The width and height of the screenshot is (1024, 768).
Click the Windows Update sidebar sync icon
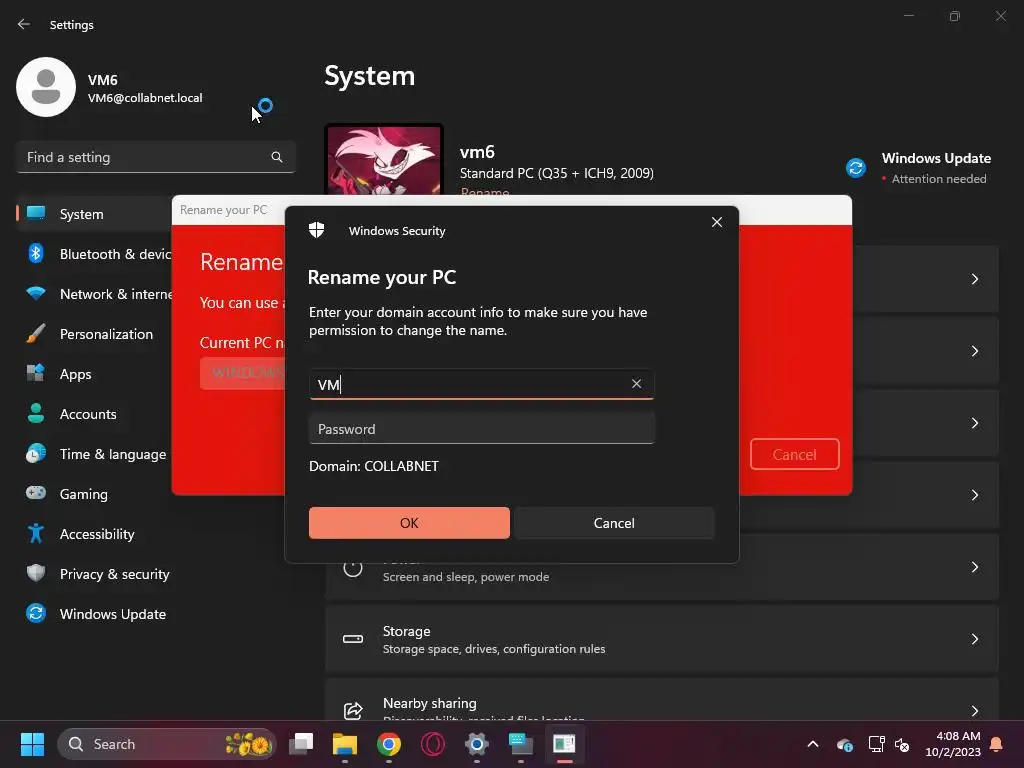[x=36, y=613]
